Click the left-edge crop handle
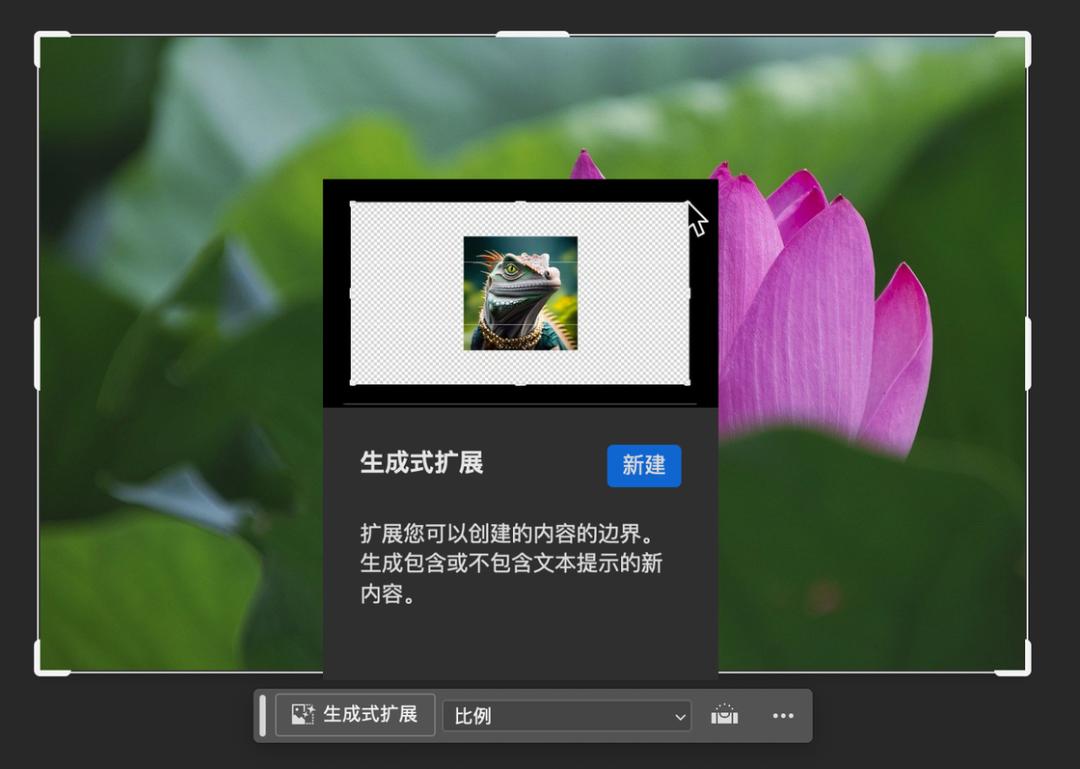The width and height of the screenshot is (1080, 769). tap(37, 353)
